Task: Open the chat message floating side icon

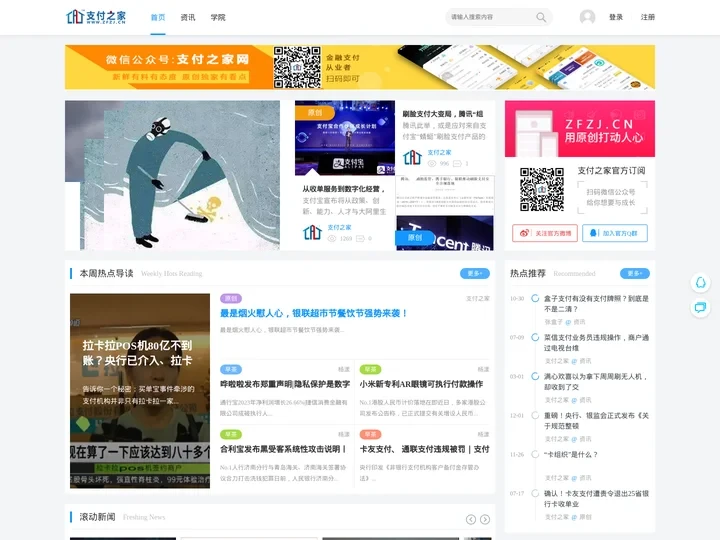Action: 700,307
